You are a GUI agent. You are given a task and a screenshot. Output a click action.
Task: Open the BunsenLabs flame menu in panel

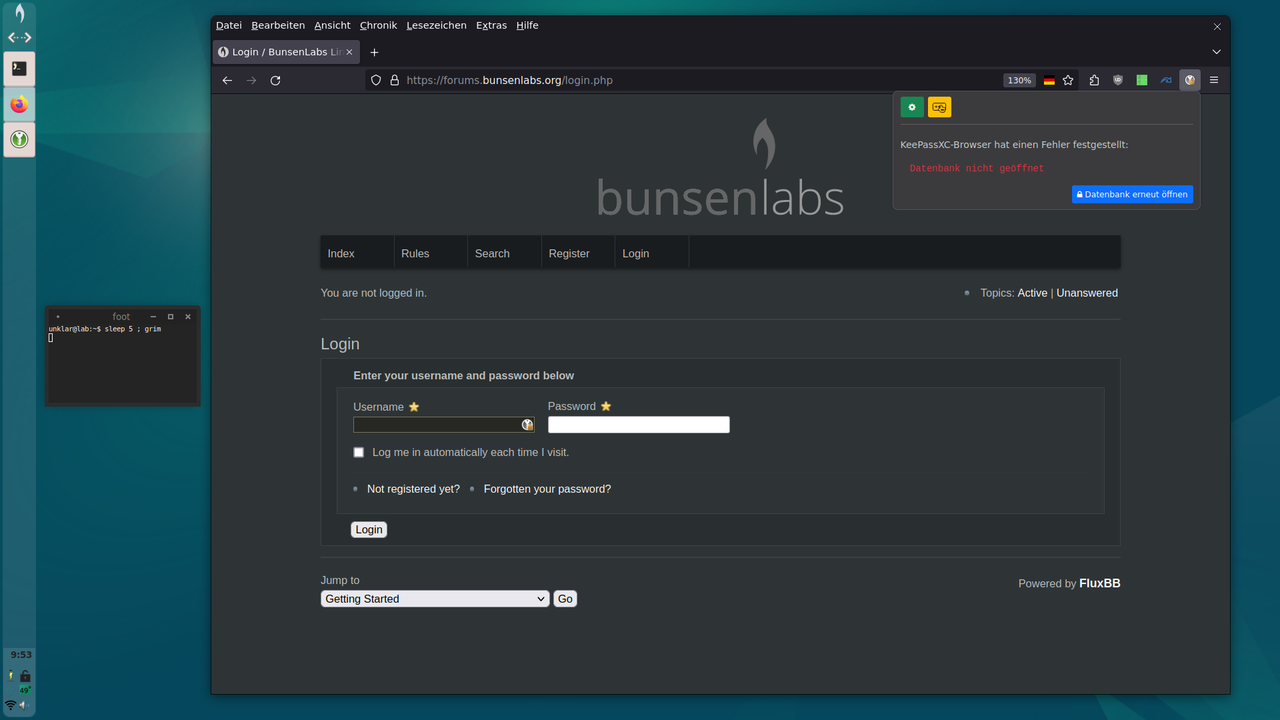click(x=19, y=13)
